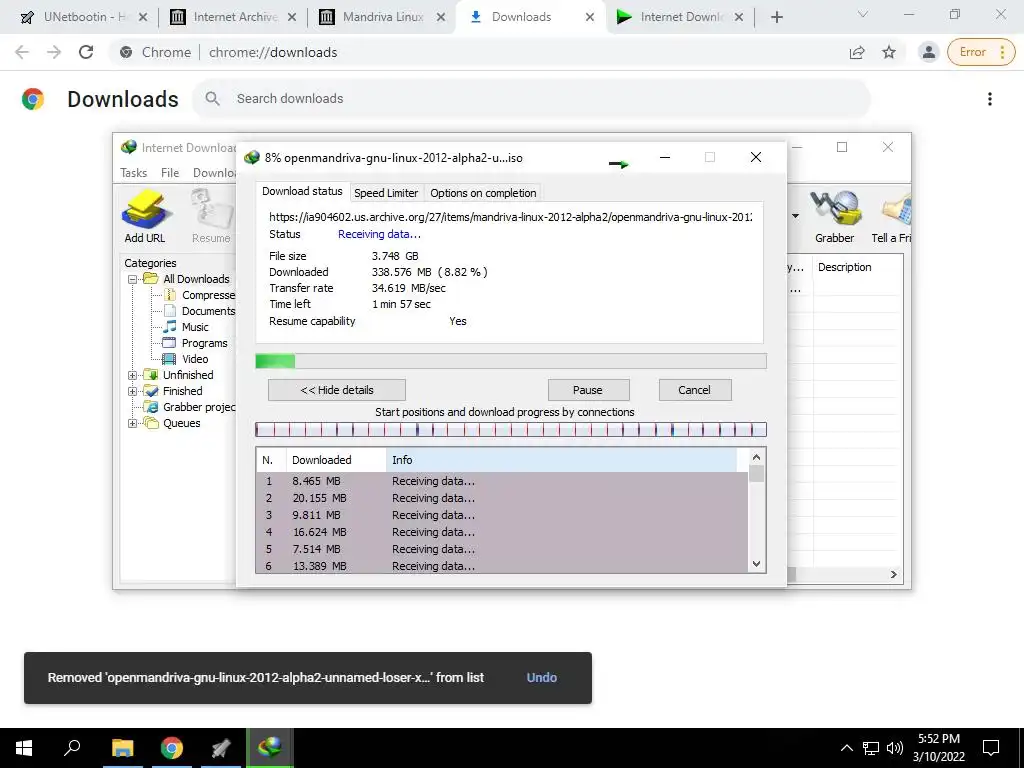Click the Downloaded column header
This screenshot has height=768, width=1024.
click(x=336, y=460)
